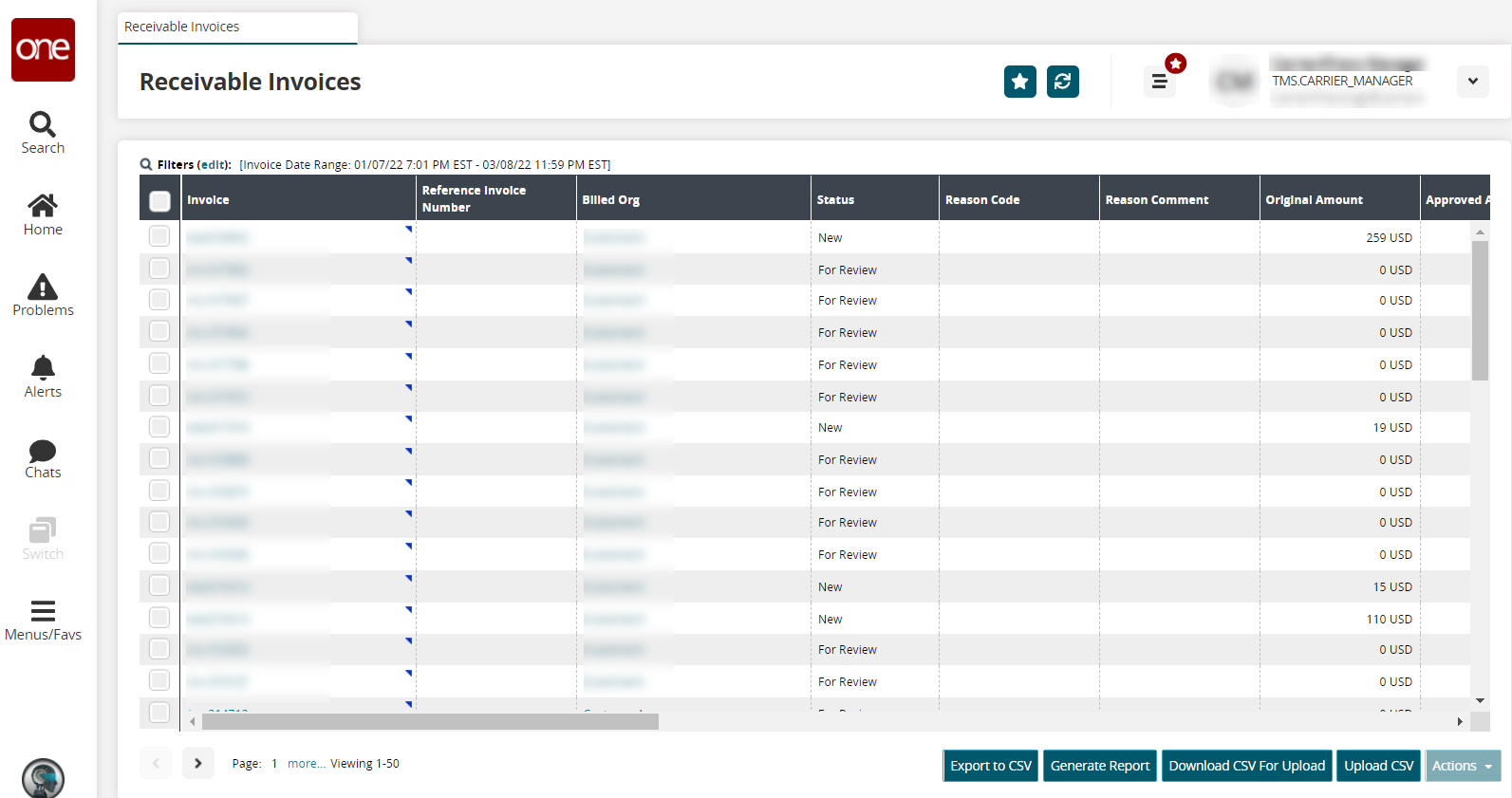Open the notifications list icon
The image size is (1512, 798).
click(x=1159, y=82)
